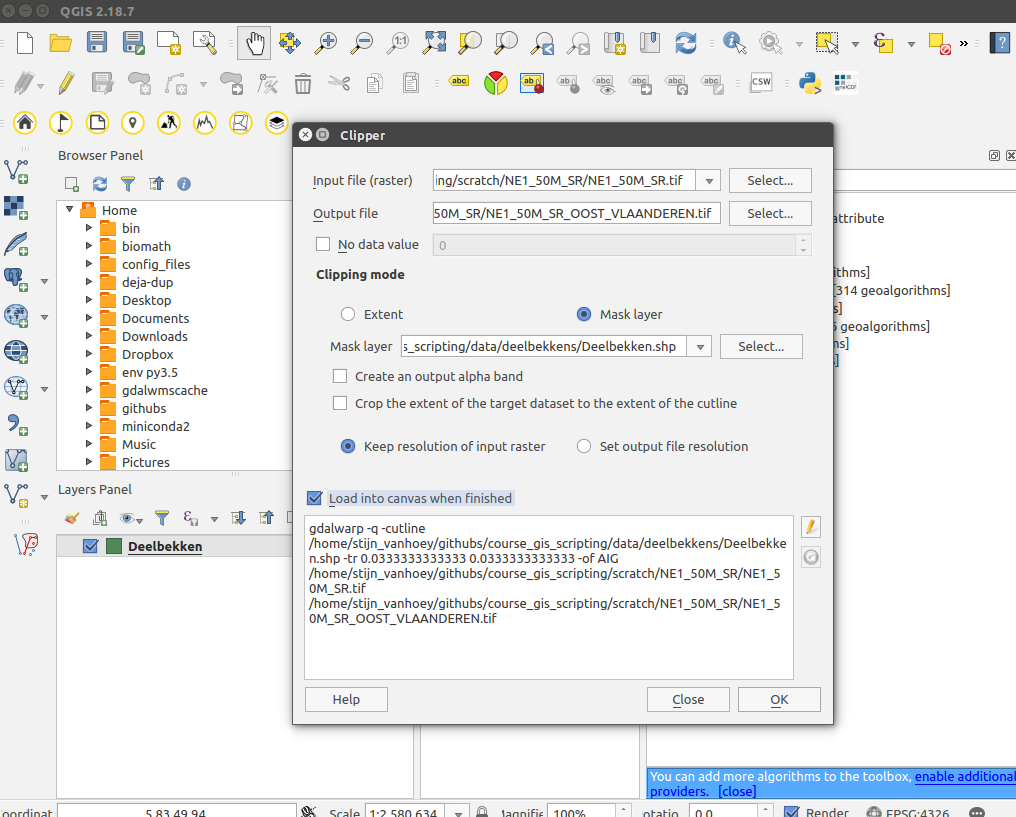Select the Zoom Out magnifier tool
The width and height of the screenshot is (1016, 817).
[361, 43]
